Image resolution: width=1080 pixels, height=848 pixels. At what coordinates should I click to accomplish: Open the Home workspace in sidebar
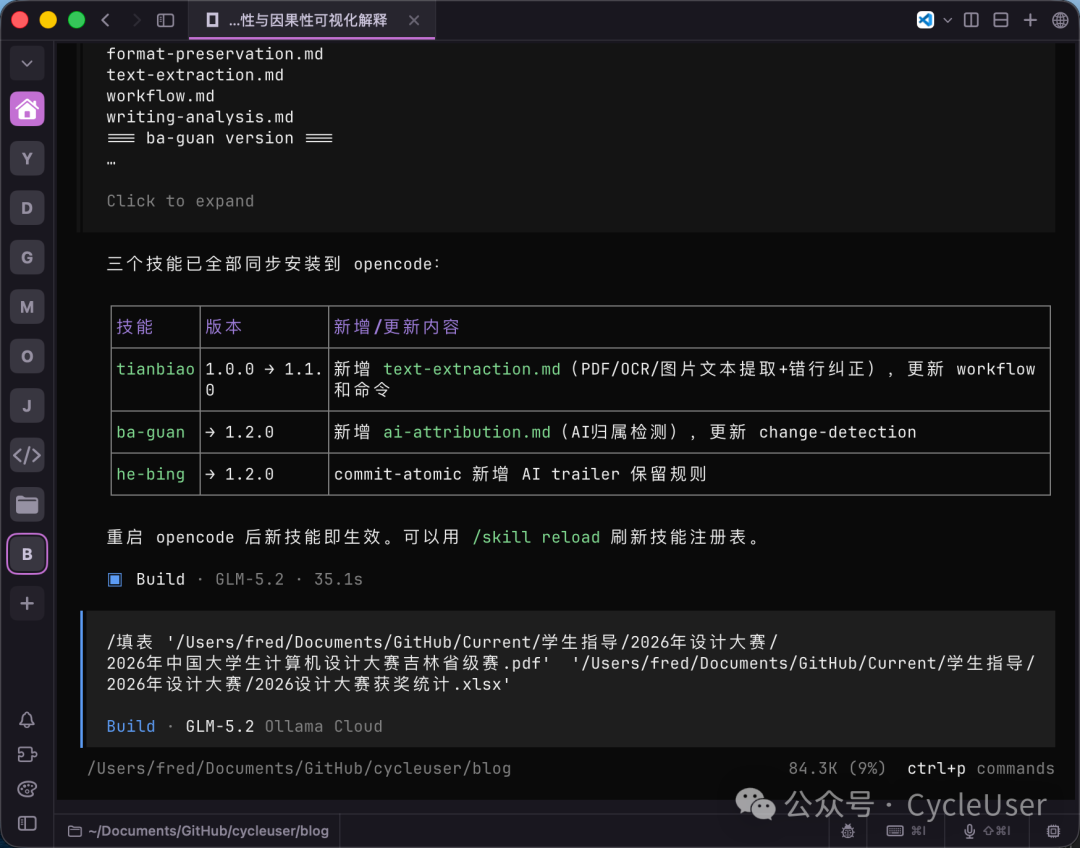coord(27,109)
